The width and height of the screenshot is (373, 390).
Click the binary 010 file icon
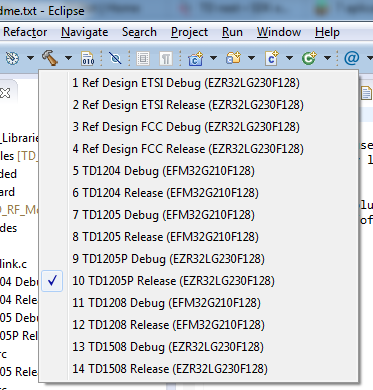point(88,58)
